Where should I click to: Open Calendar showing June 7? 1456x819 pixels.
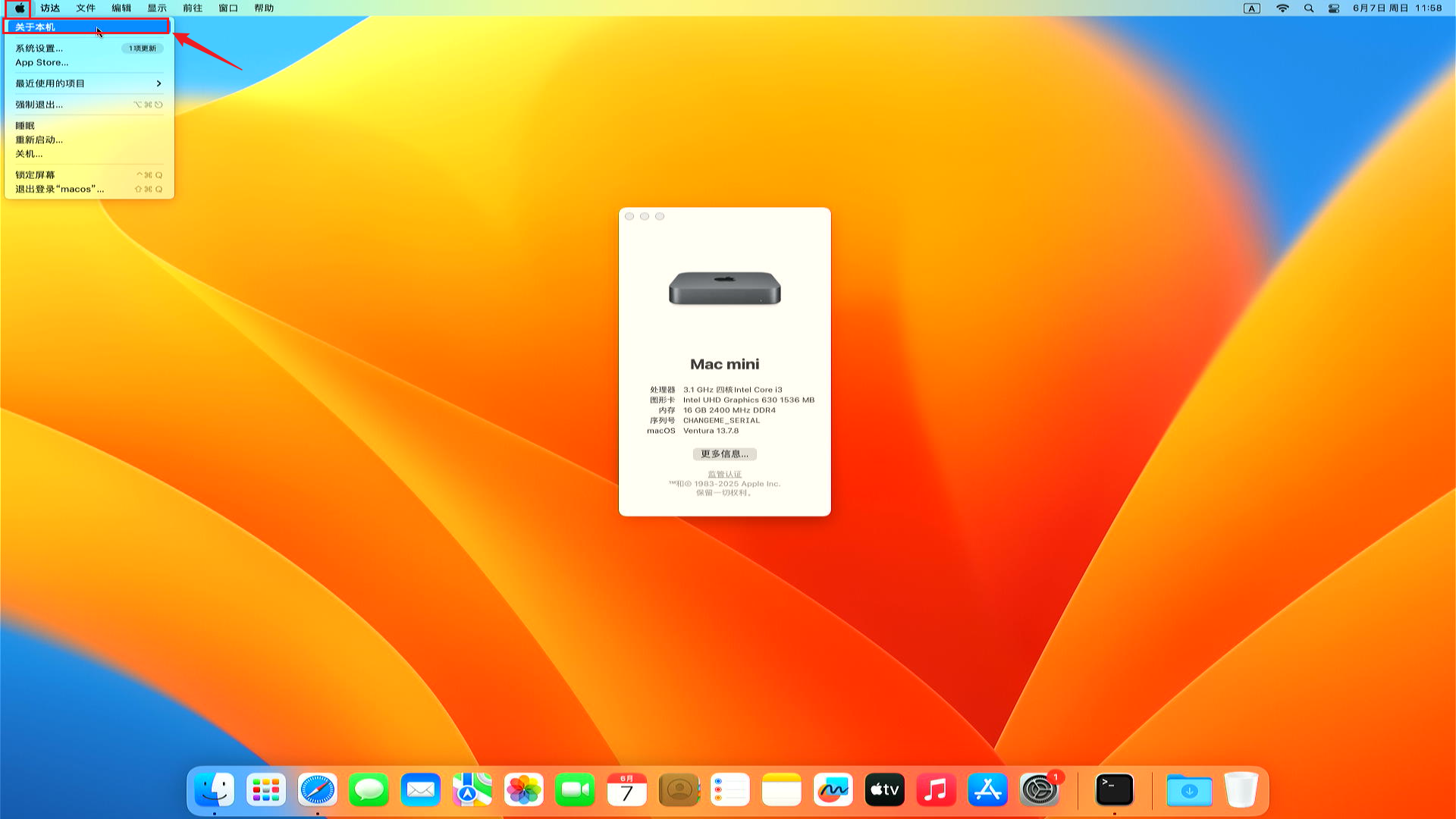(x=626, y=790)
